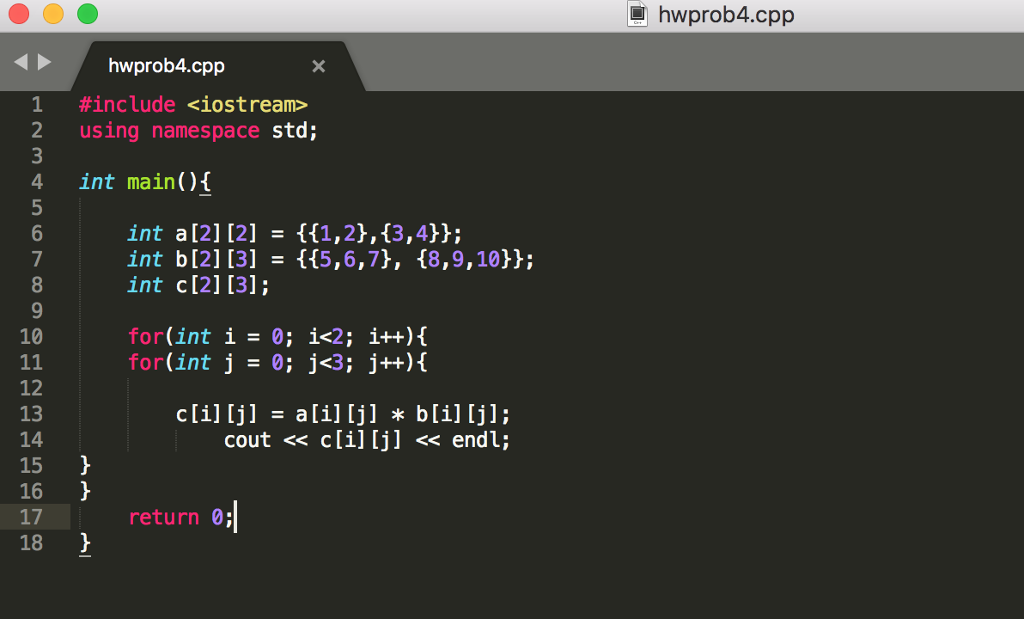Click cout on line 14

coord(248,440)
